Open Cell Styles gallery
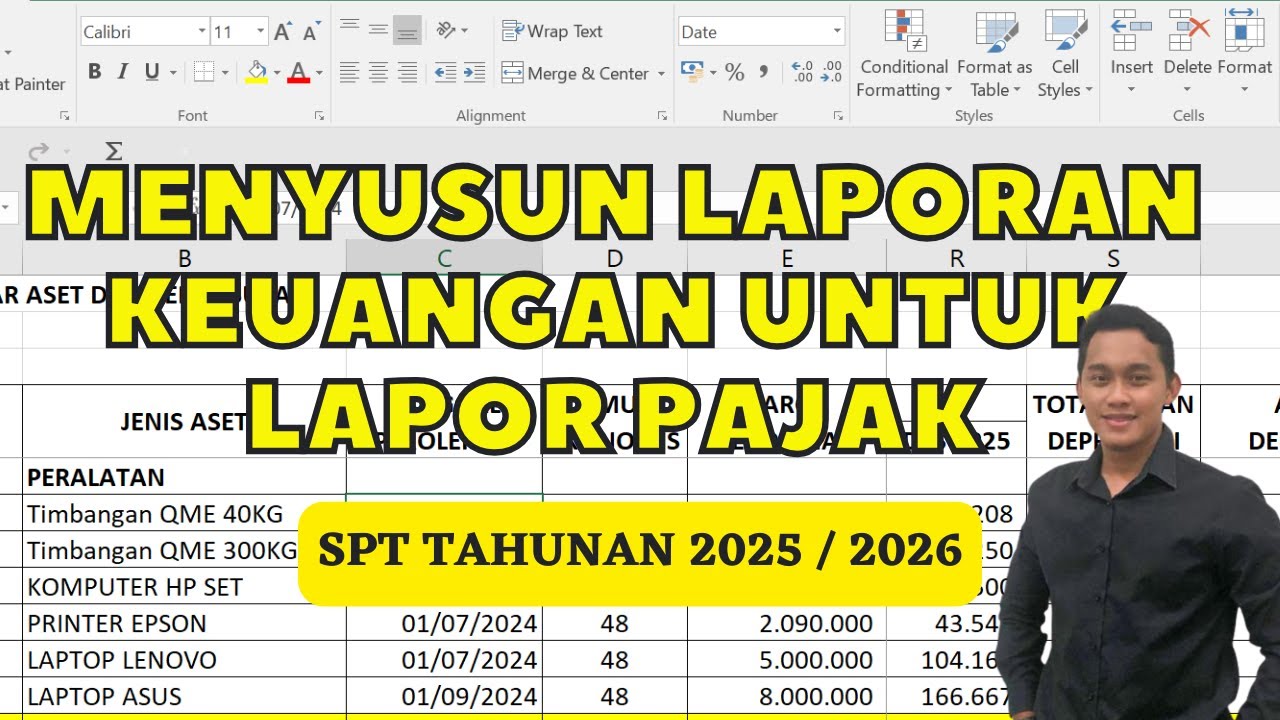Screen dimensions: 1280x720 coord(1065,54)
